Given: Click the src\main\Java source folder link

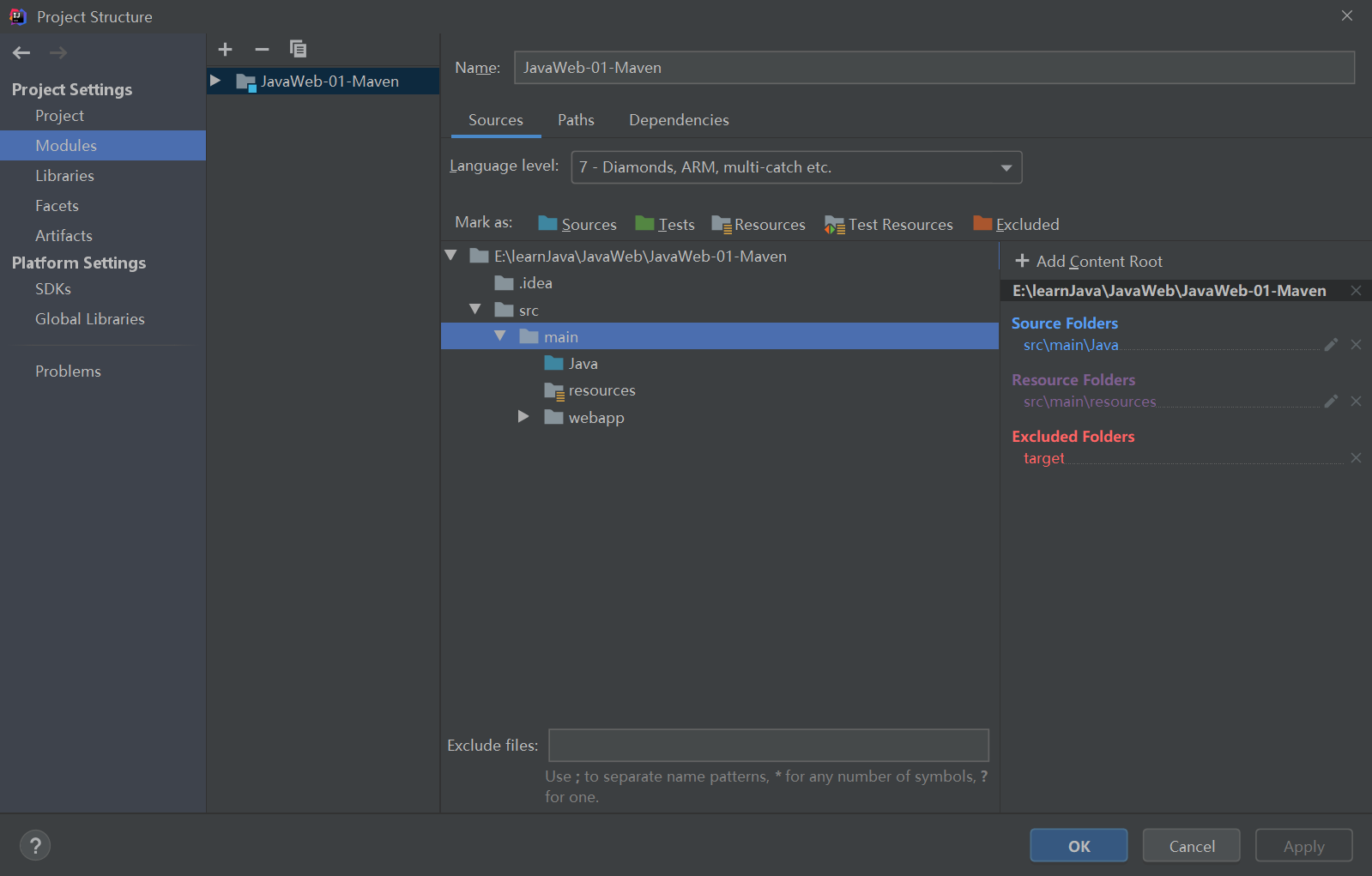Looking at the screenshot, I should [1071, 345].
